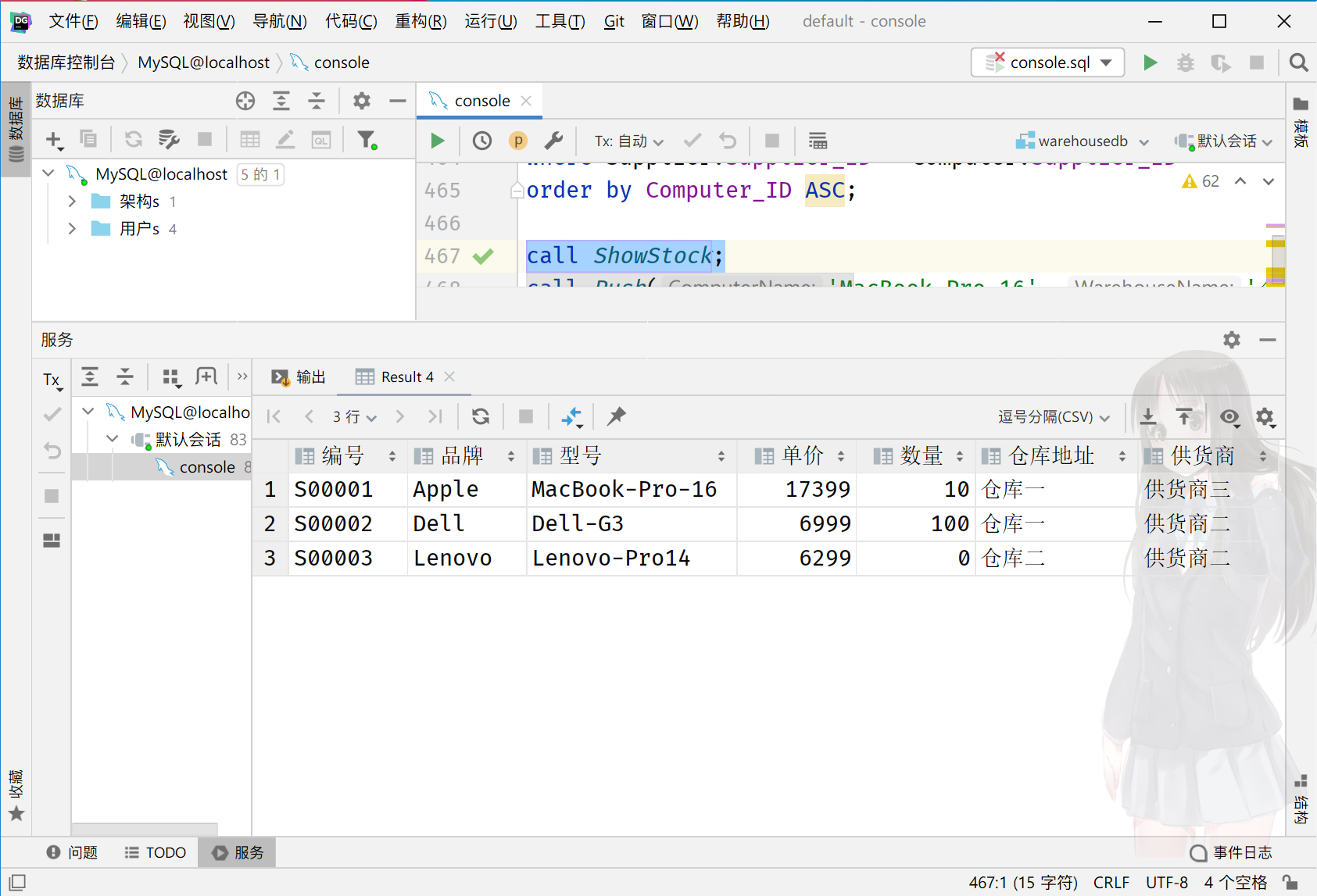Collapse 默认会话 node in services tree
The image size is (1317, 896).
(x=113, y=439)
